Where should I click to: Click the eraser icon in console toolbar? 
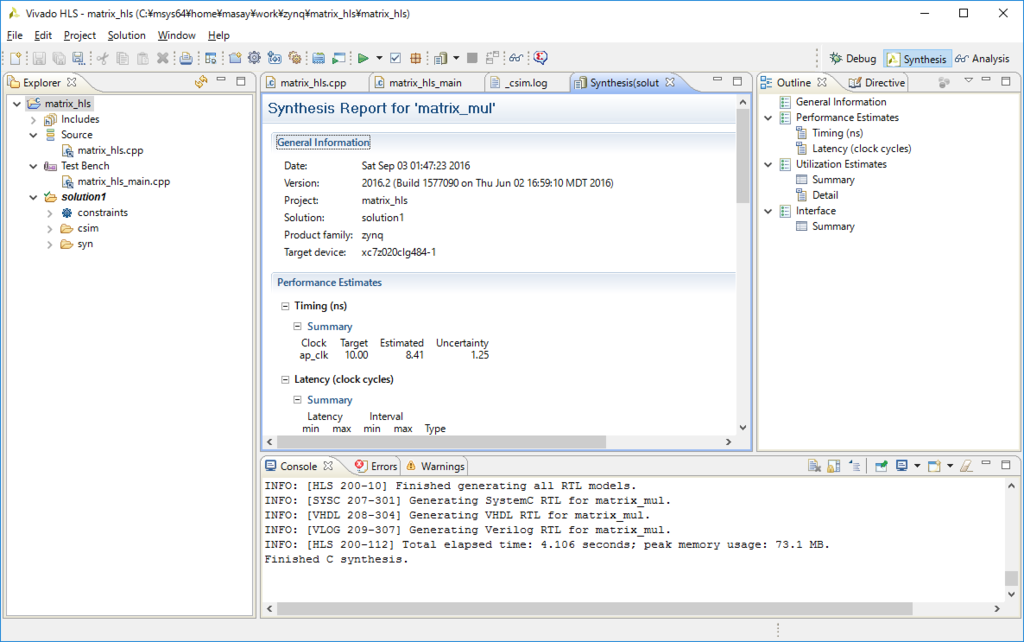pyautogui.click(x=966, y=466)
